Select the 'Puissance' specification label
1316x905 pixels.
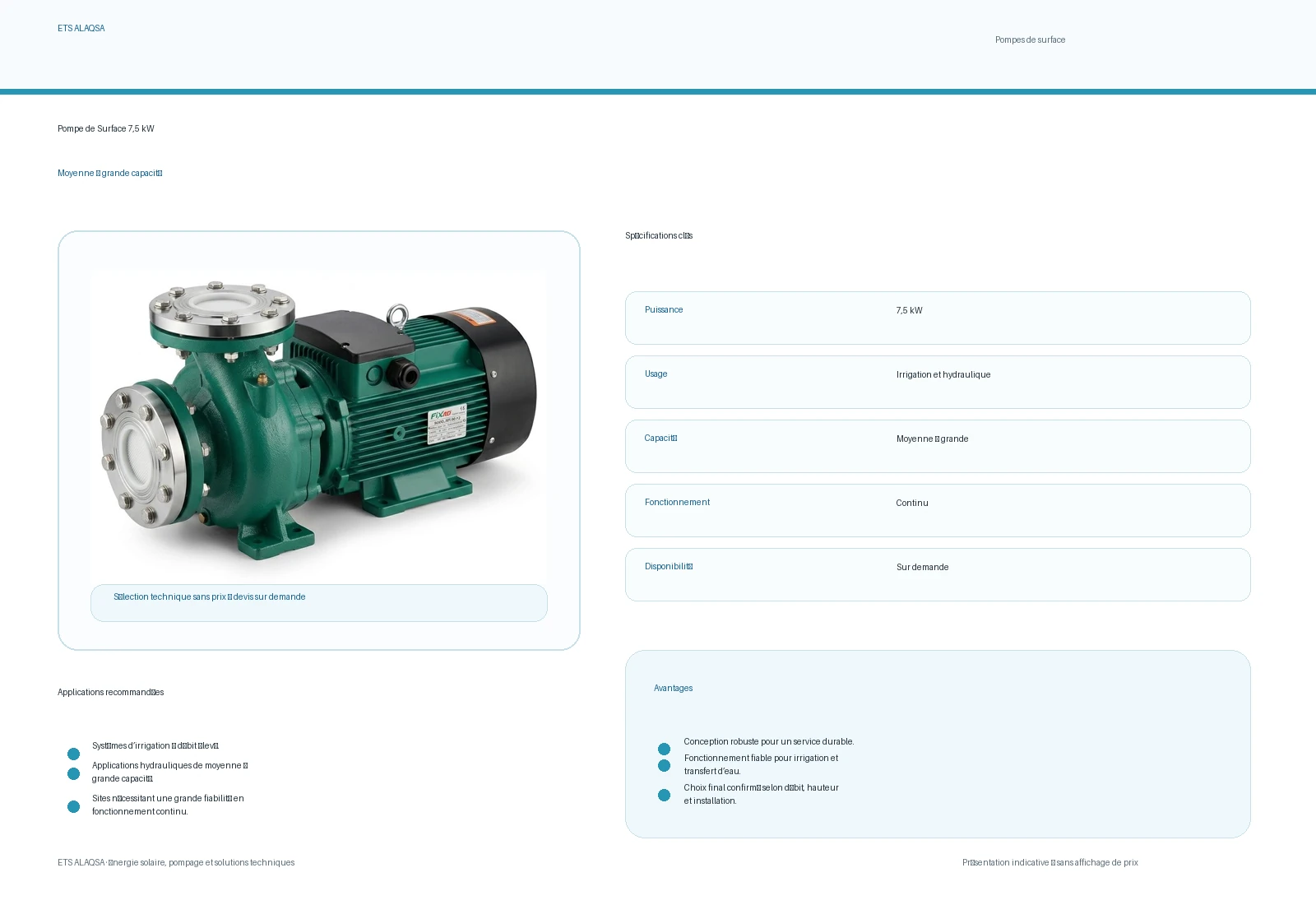pyautogui.click(x=664, y=309)
